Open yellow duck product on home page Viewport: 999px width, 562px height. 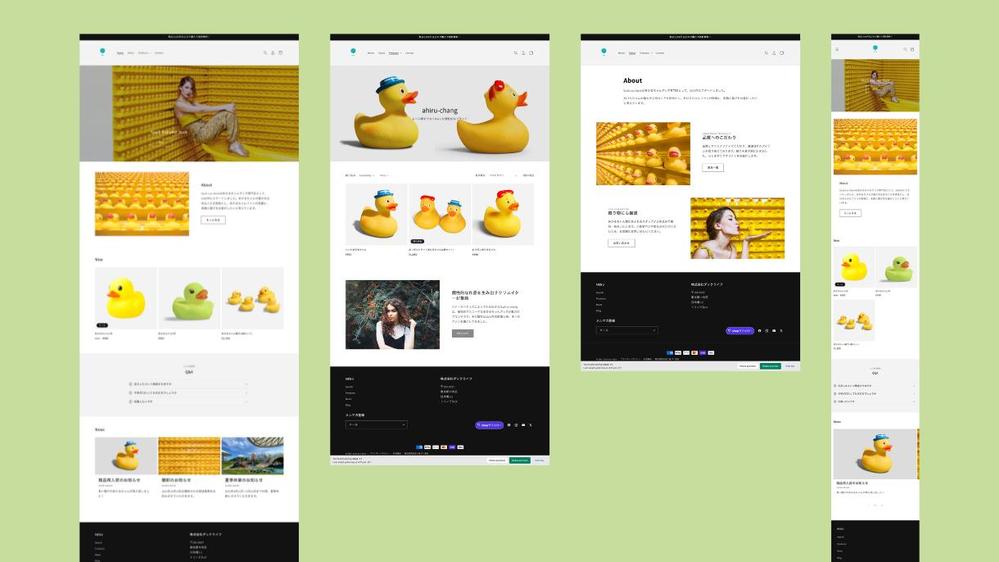pos(126,298)
